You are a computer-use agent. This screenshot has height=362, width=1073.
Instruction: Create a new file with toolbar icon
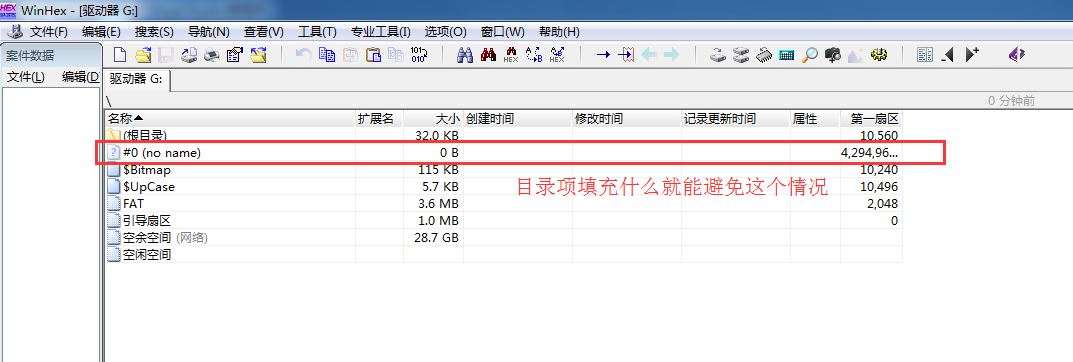pyautogui.click(x=120, y=55)
